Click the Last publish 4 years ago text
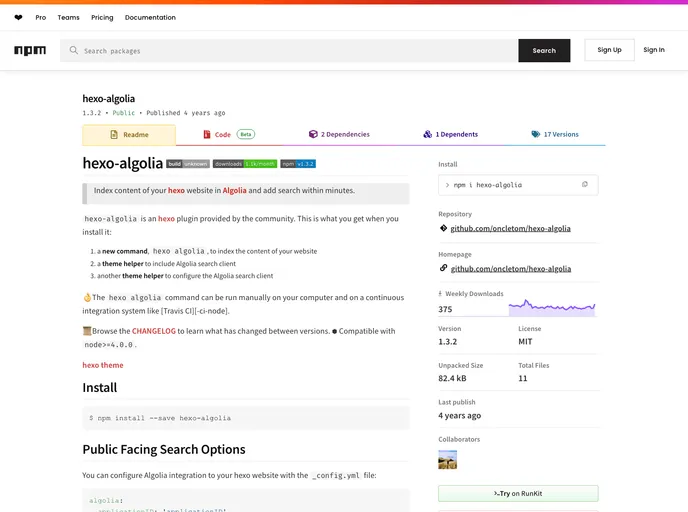 tap(459, 415)
